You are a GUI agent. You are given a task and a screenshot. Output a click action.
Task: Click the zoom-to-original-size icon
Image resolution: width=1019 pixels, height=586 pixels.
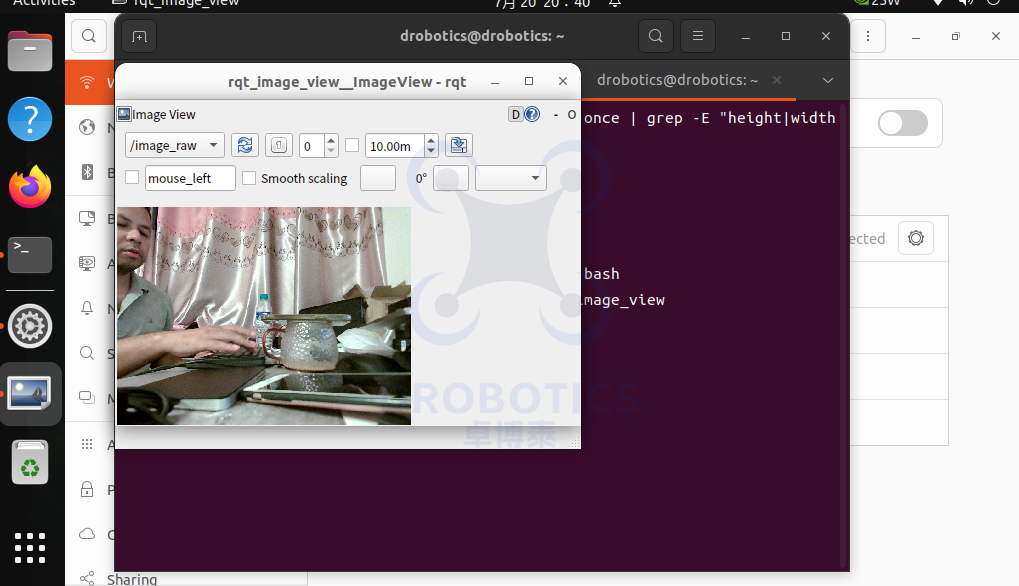click(279, 145)
